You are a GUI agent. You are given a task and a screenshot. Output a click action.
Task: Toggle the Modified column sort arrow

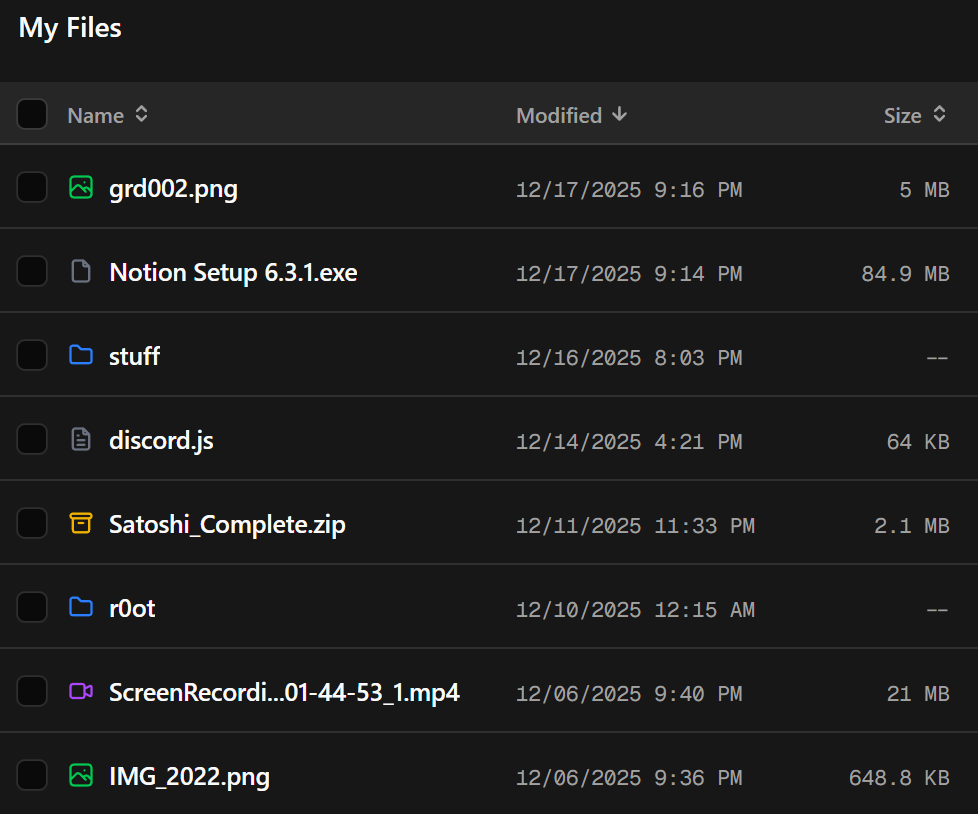[x=620, y=115]
